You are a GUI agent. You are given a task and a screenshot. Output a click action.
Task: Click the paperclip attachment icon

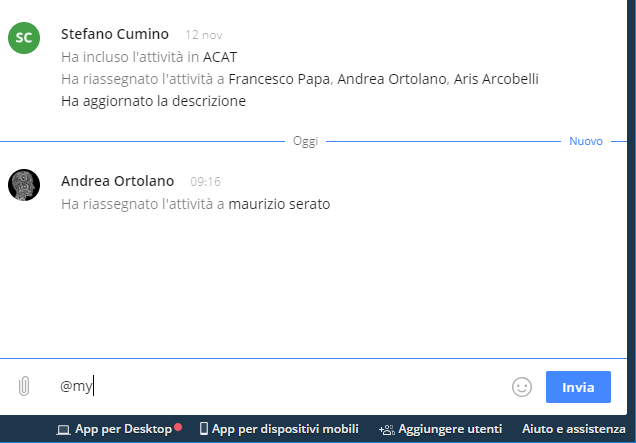click(25, 386)
